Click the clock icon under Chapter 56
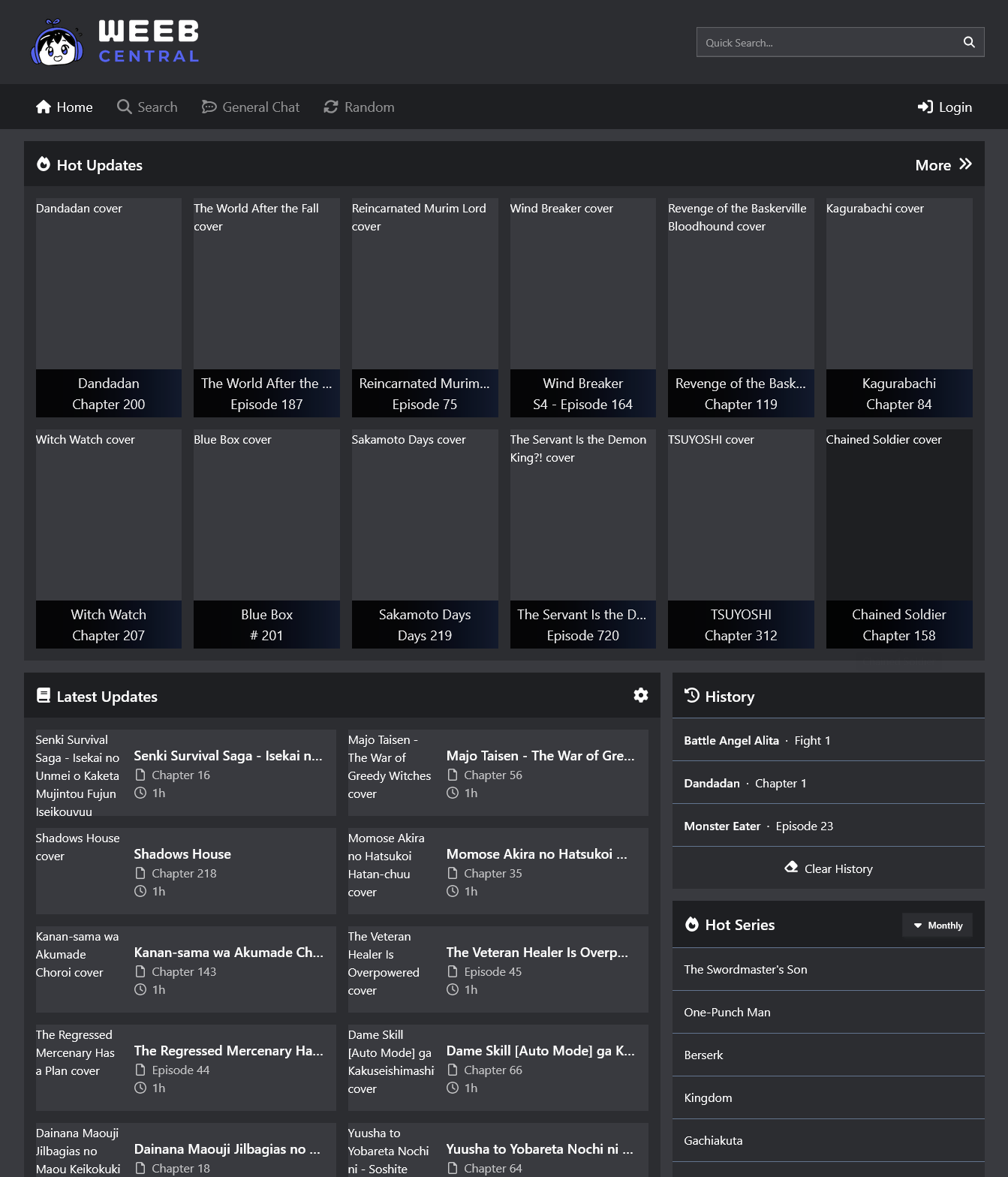This screenshot has width=1008, height=1177. 453,793
